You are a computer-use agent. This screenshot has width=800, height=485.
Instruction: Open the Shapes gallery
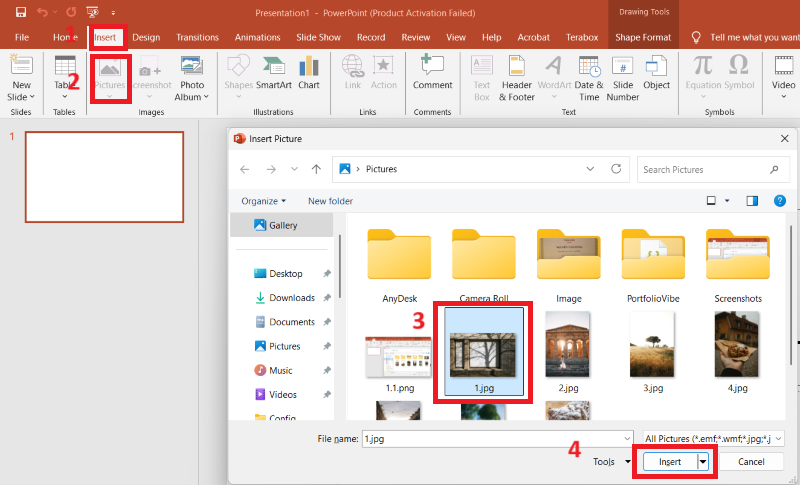pyautogui.click(x=238, y=76)
